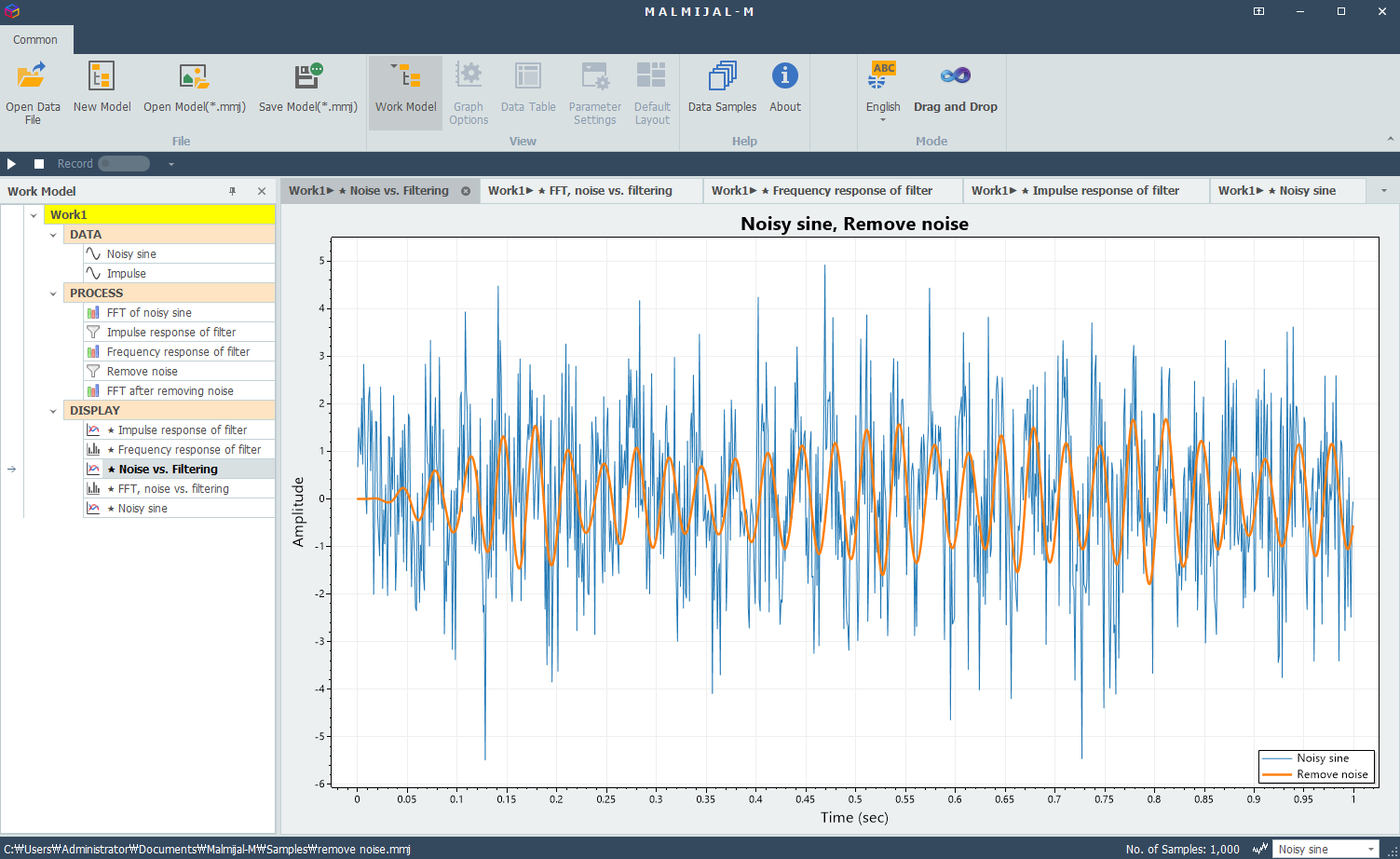Close the Noise vs. Filtering tab
This screenshot has height=859, width=1400.
pyautogui.click(x=466, y=191)
